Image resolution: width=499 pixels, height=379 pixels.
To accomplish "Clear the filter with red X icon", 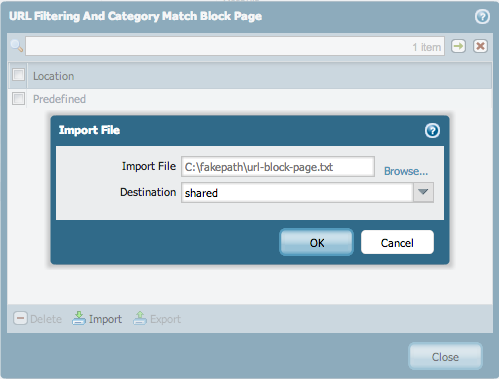I will pyautogui.click(x=480, y=46).
